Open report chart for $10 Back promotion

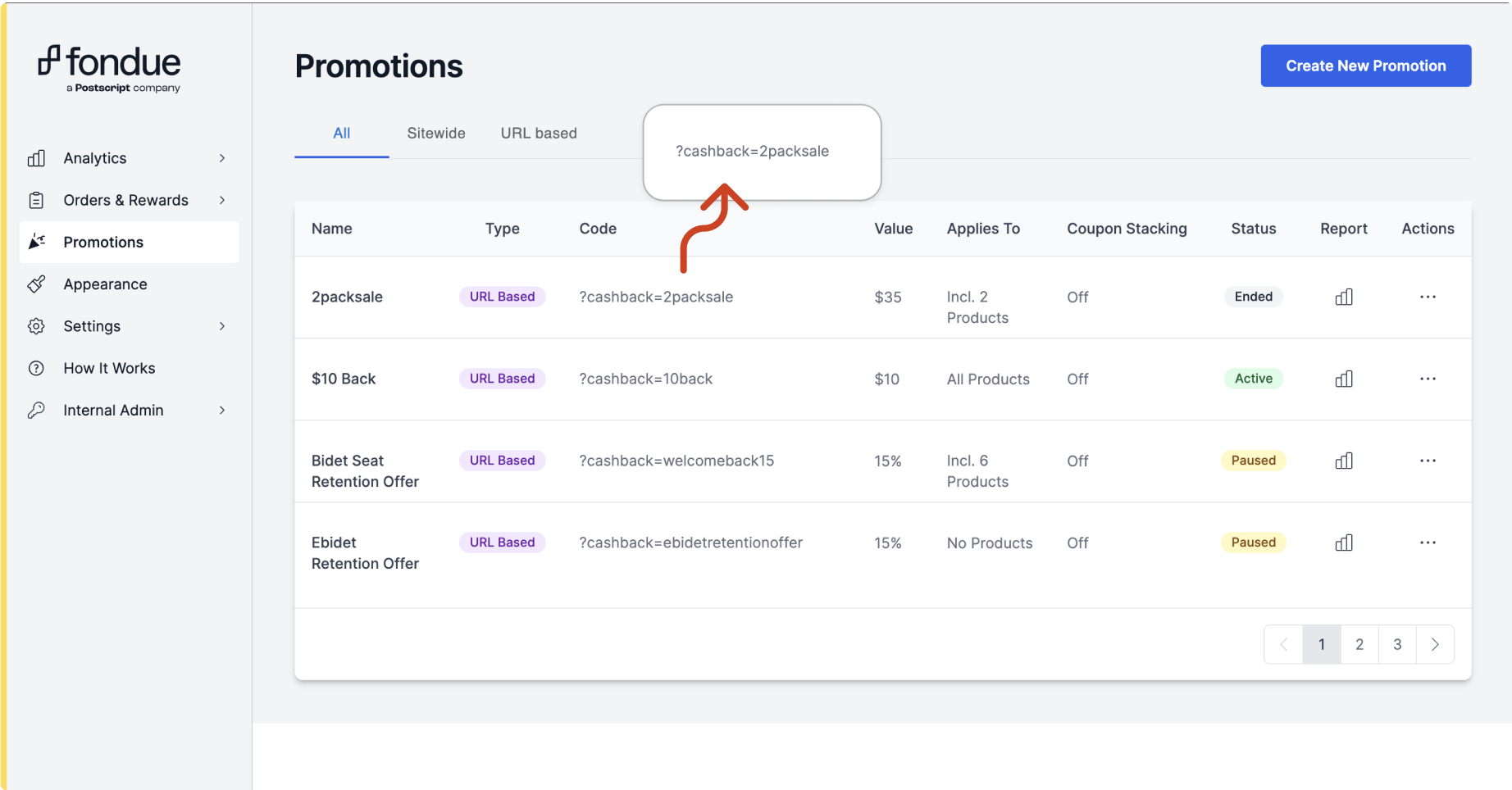pyautogui.click(x=1343, y=379)
